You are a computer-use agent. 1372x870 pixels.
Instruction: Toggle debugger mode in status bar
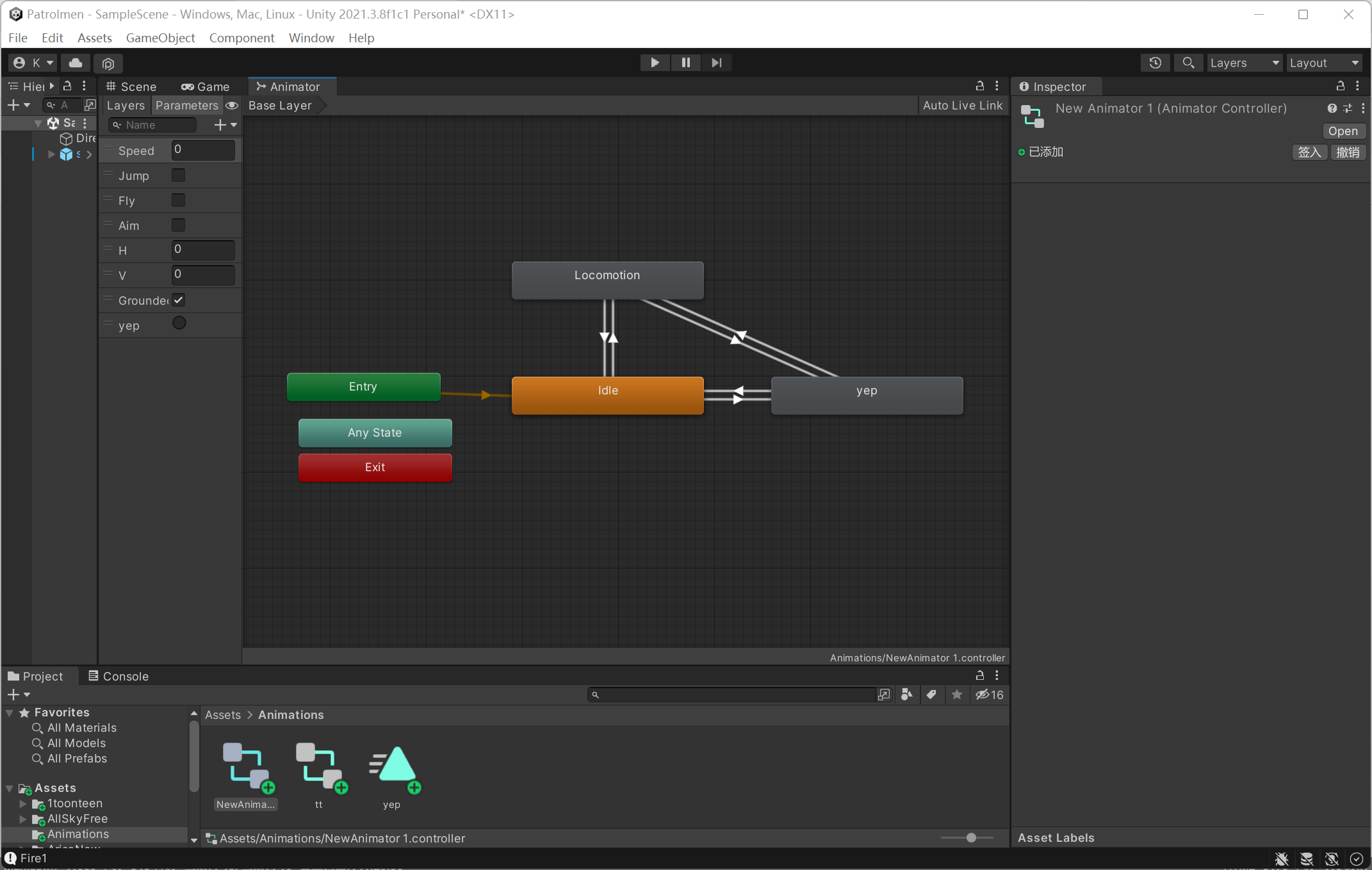click(1281, 858)
